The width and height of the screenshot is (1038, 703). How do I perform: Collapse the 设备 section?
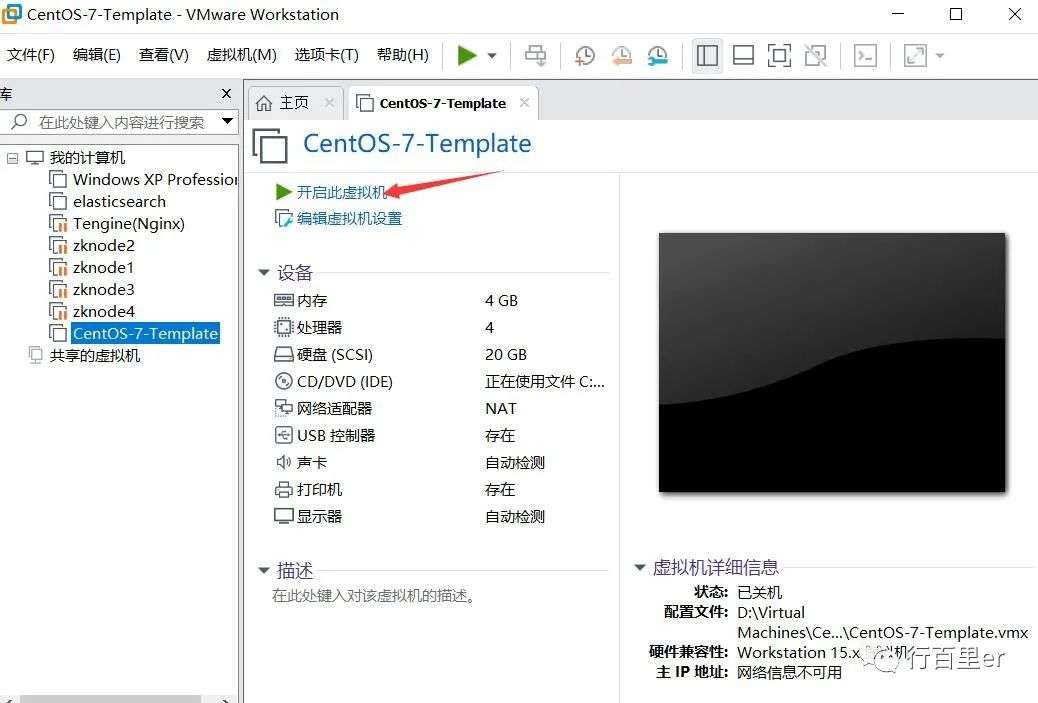click(263, 273)
